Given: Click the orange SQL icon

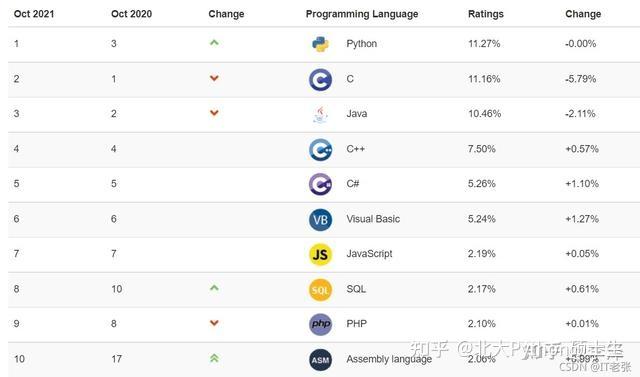Looking at the screenshot, I should coord(320,290).
